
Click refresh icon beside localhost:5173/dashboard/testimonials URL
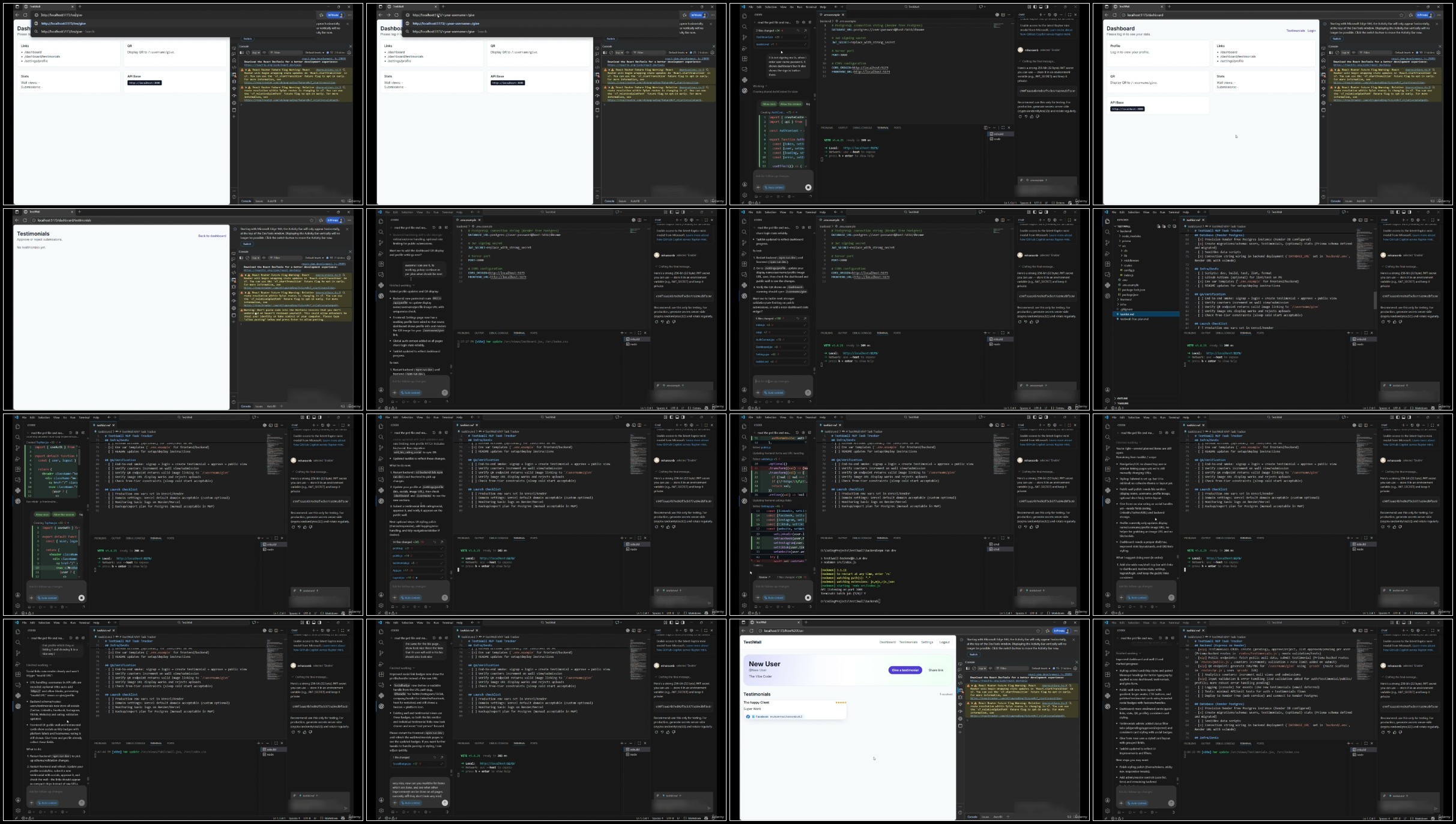click(25, 220)
